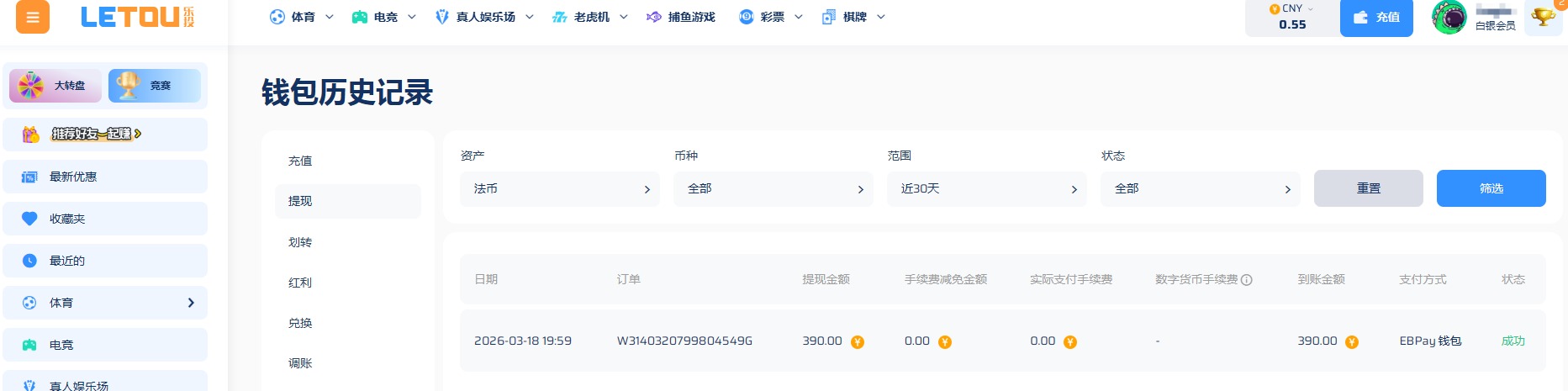Viewport: 1568px width, 391px height.
Task: Switch to the 红利 history tab
Action: (347, 283)
